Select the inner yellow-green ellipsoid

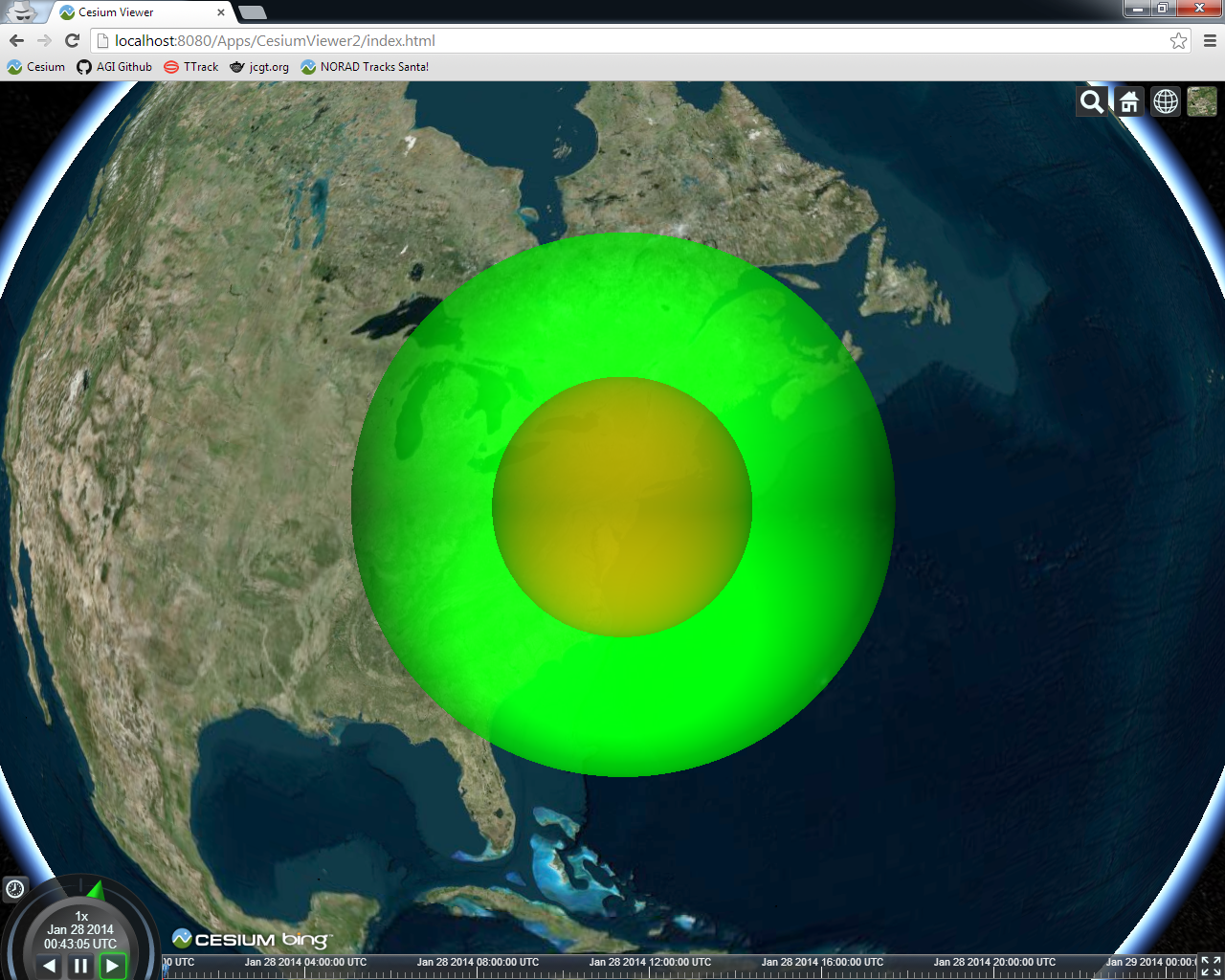[x=622, y=506]
